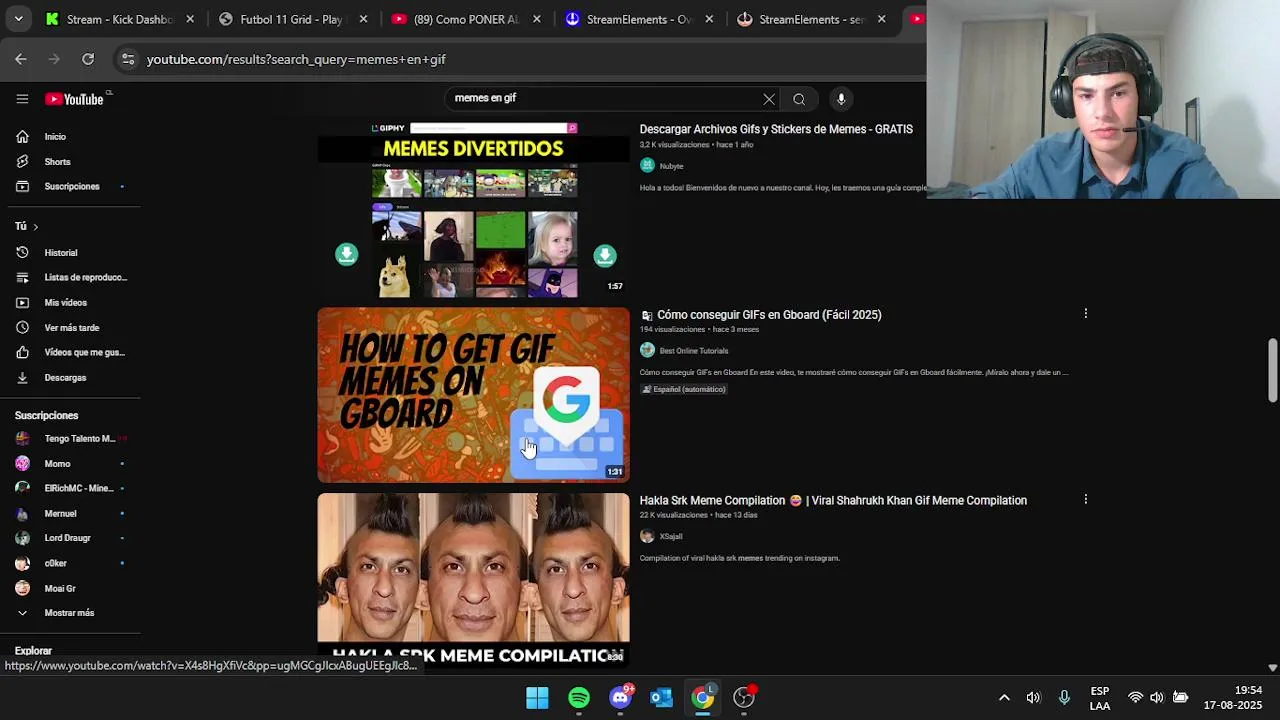Switch to Como PONER YouTube tab
Viewport: 1280px width, 720px height.
point(465,19)
